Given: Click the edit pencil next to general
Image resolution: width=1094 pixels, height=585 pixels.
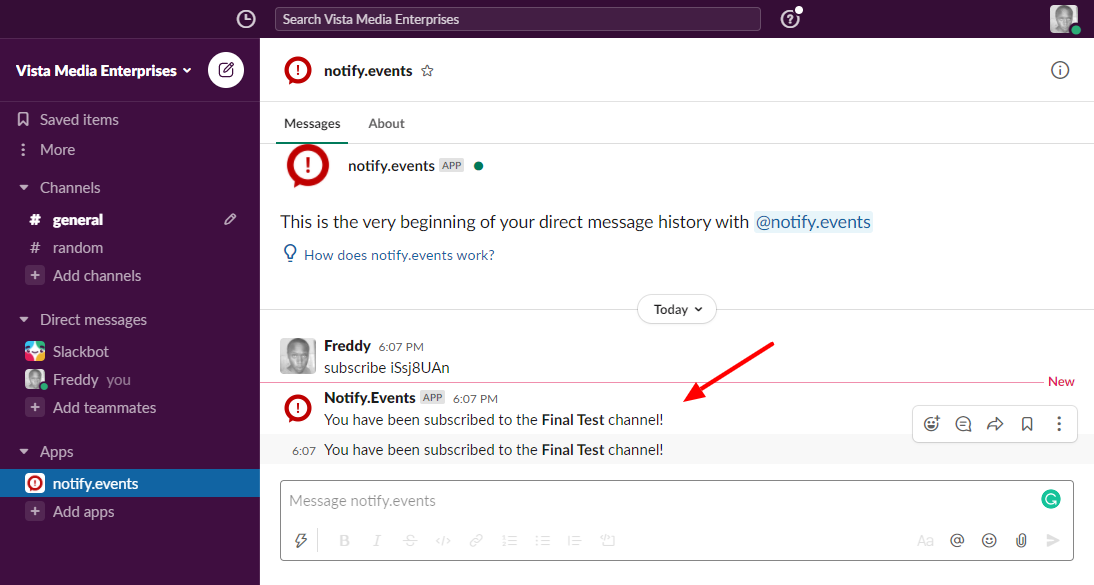Looking at the screenshot, I should pos(230,219).
